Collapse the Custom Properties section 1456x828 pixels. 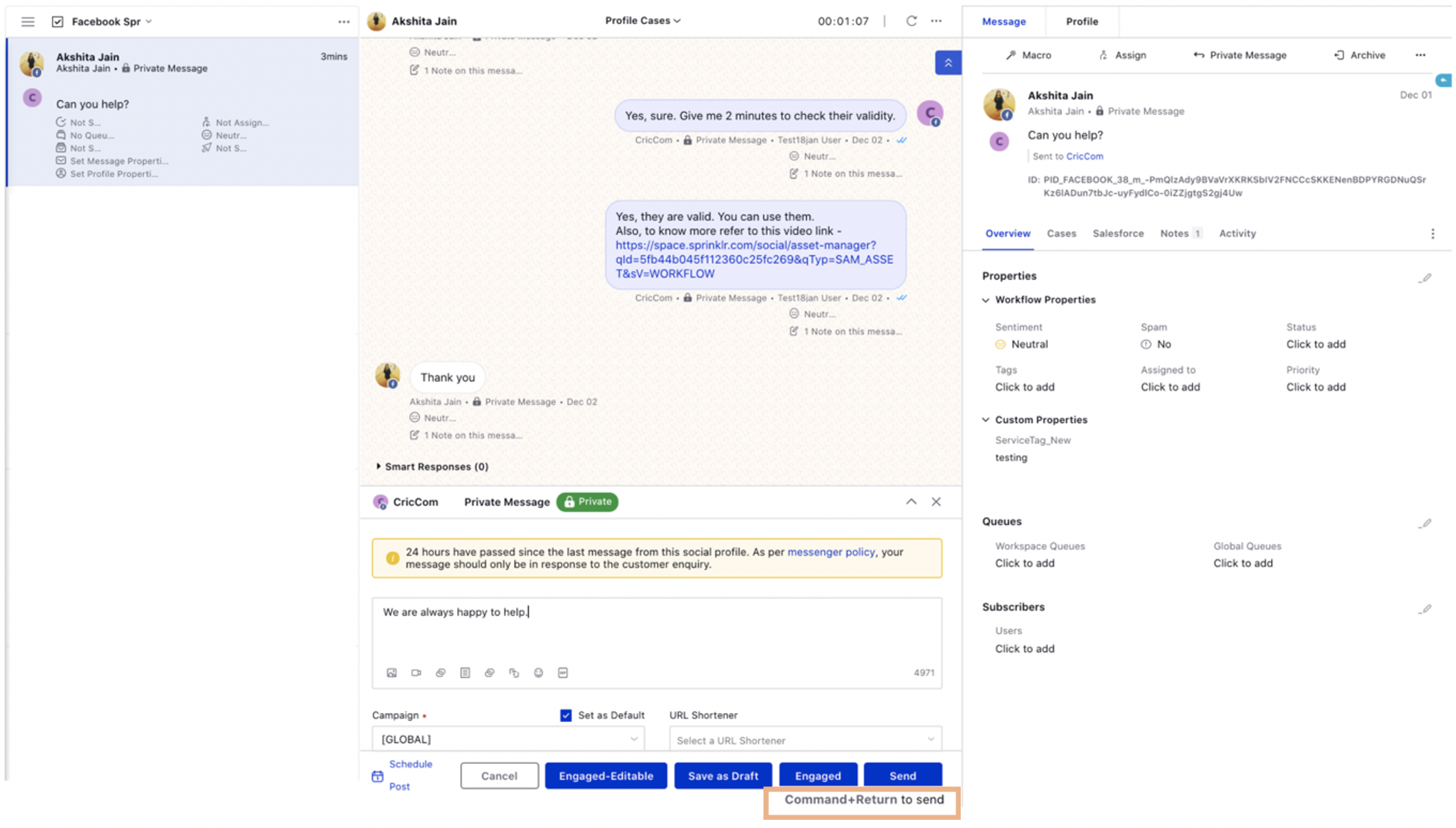click(986, 420)
